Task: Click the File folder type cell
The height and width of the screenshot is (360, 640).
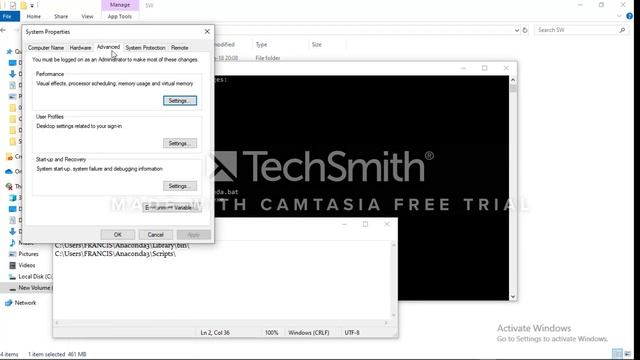Action: tap(268, 58)
